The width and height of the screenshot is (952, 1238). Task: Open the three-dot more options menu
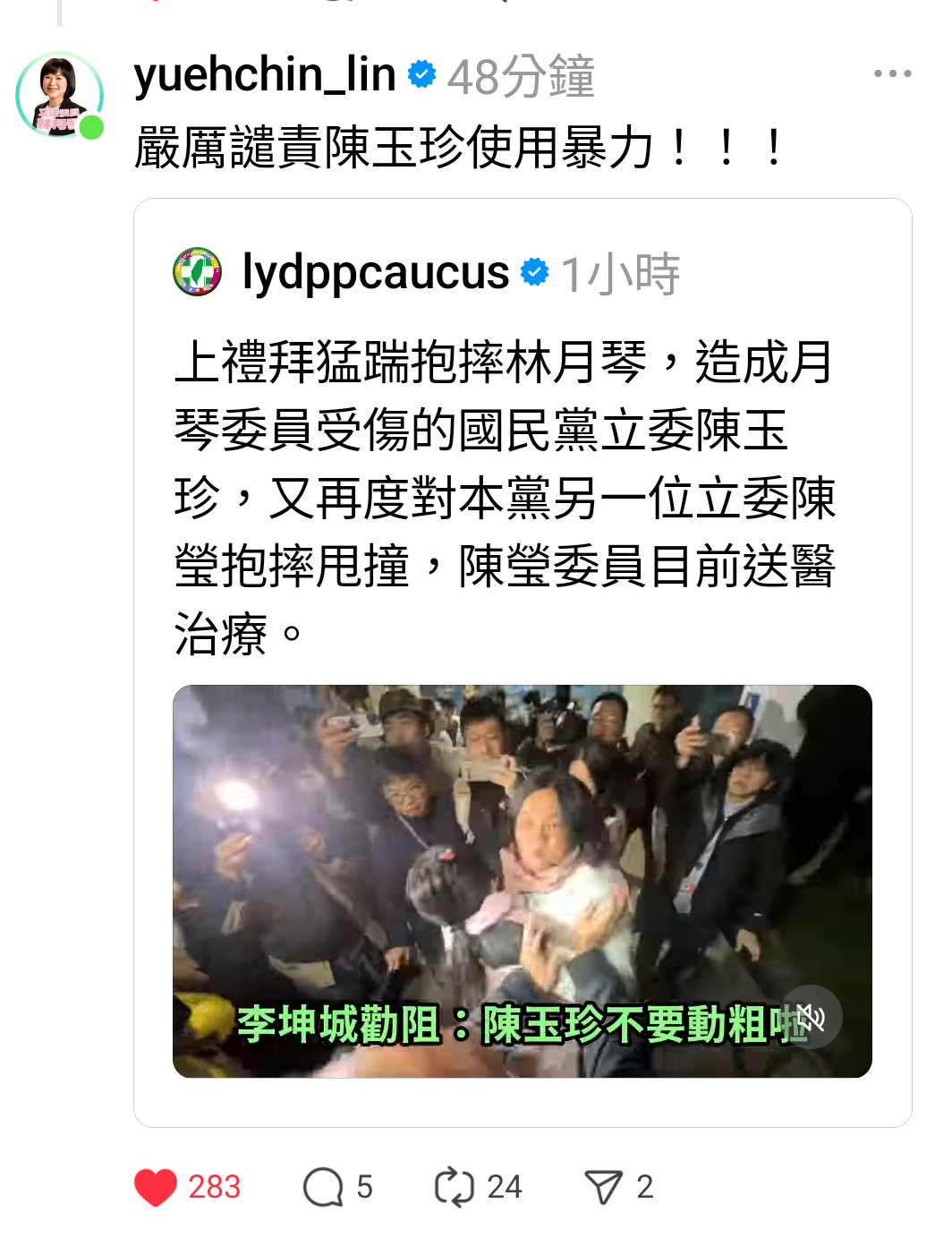[892, 73]
